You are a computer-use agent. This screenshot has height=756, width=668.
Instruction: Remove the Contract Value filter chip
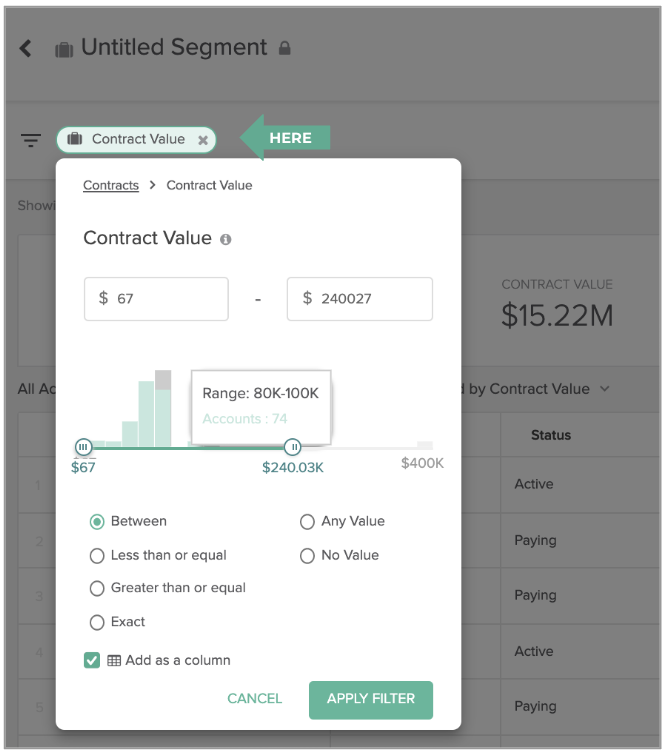(203, 140)
